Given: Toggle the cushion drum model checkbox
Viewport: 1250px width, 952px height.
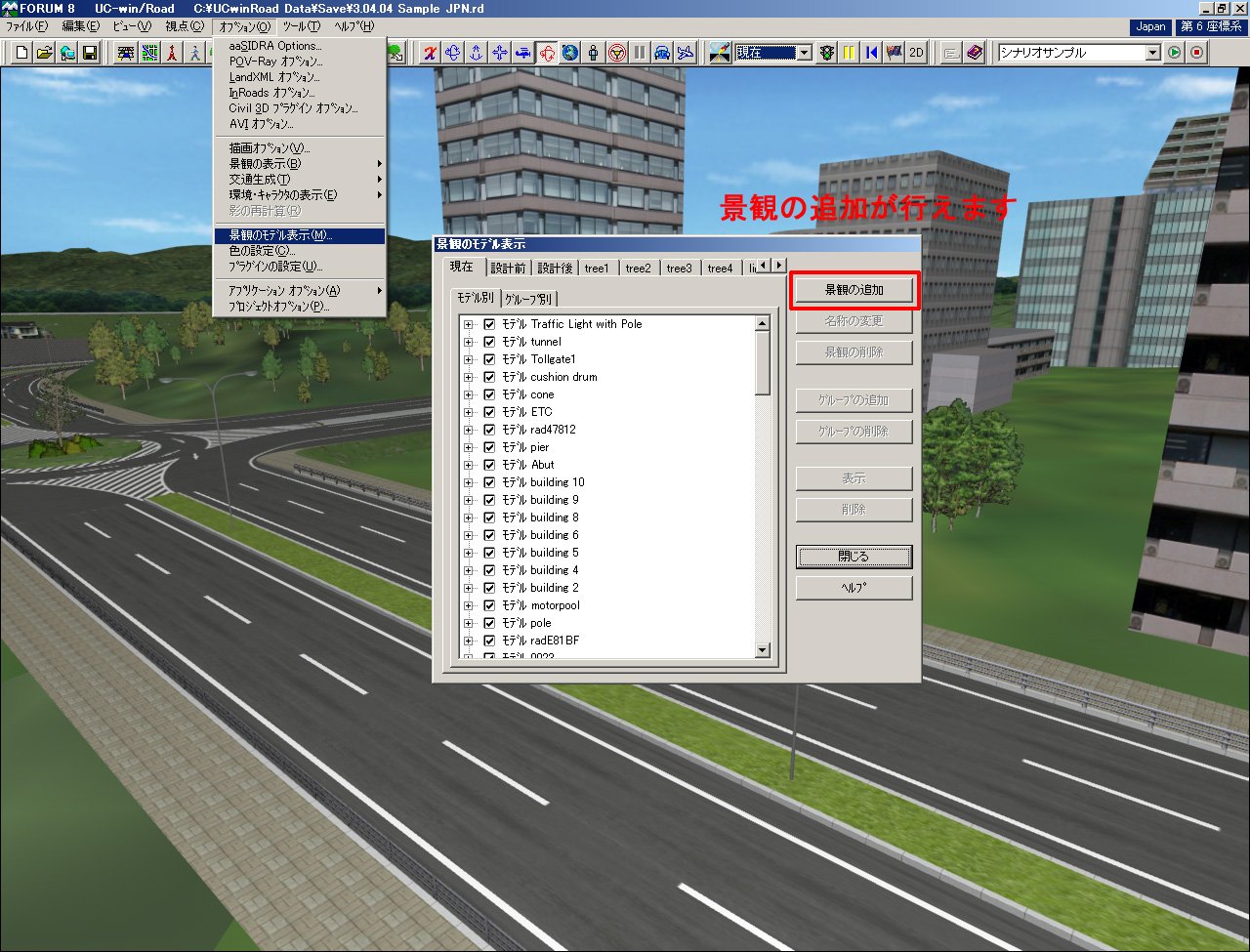Looking at the screenshot, I should pos(490,377).
